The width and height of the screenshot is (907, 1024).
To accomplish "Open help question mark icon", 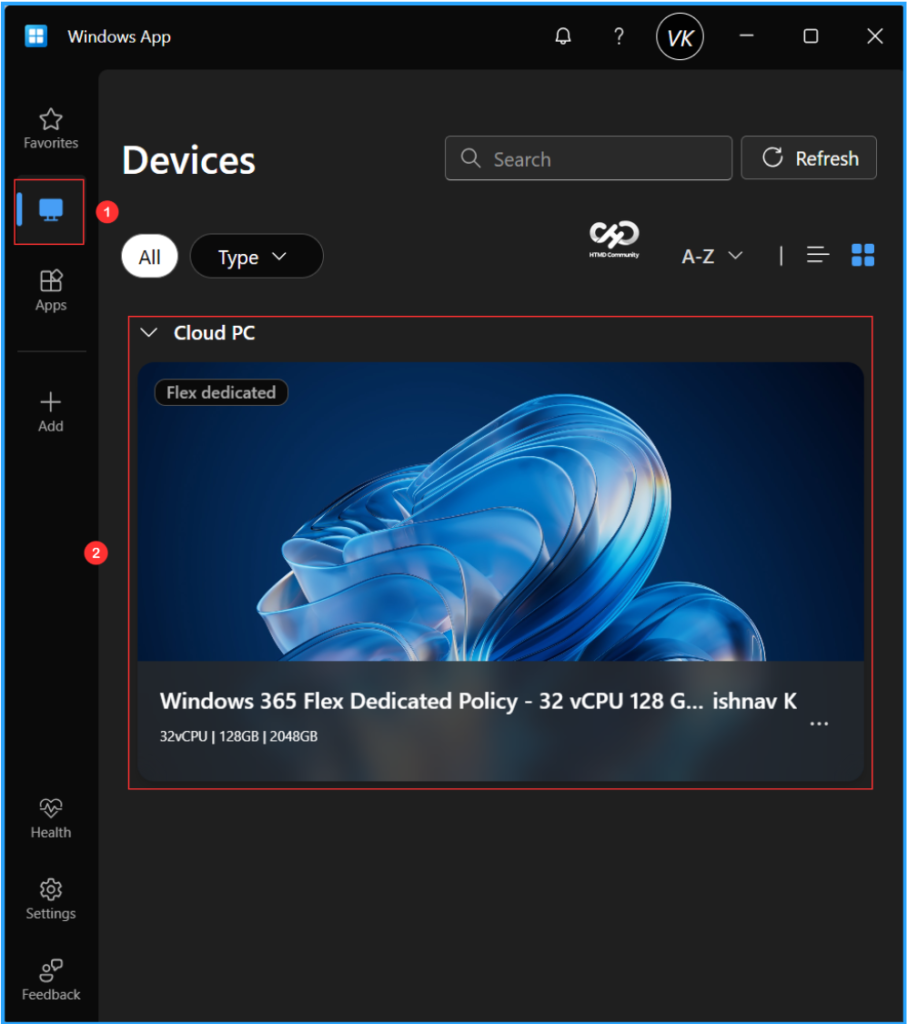I will [x=618, y=36].
